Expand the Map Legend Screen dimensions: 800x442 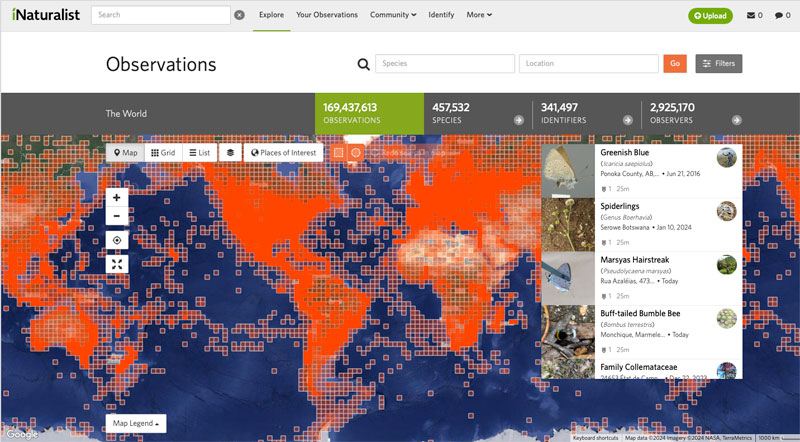pyautogui.click(x=136, y=423)
